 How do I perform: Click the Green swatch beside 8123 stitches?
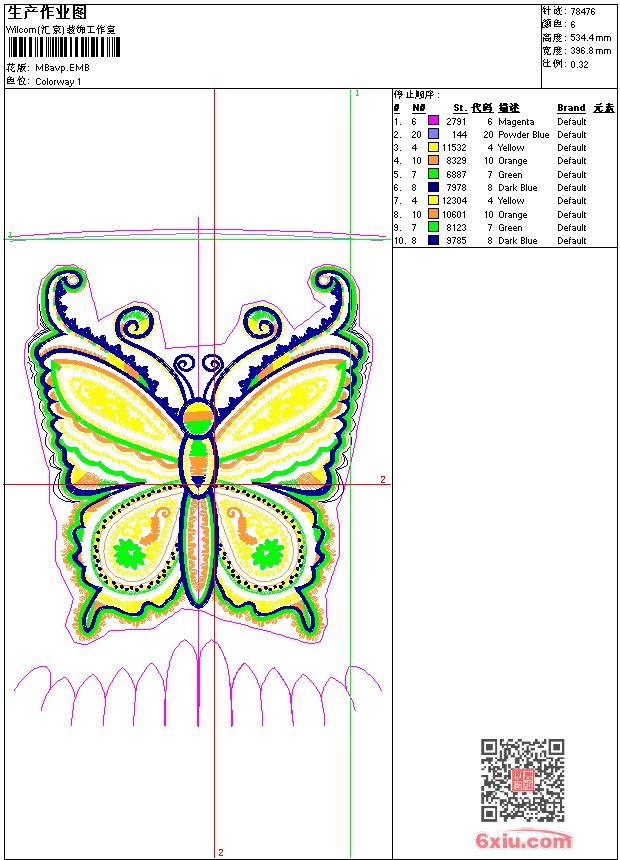point(433,227)
